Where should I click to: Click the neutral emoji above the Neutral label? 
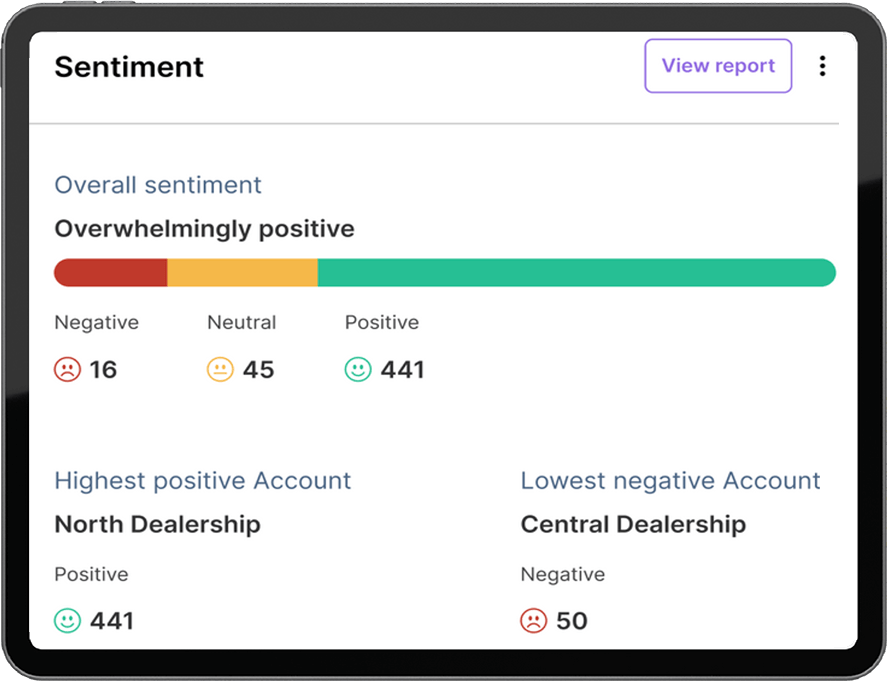220,369
